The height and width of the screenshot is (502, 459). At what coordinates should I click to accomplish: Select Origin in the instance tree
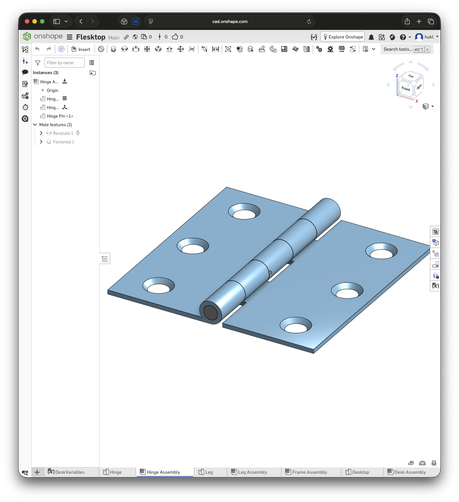[x=52, y=90]
